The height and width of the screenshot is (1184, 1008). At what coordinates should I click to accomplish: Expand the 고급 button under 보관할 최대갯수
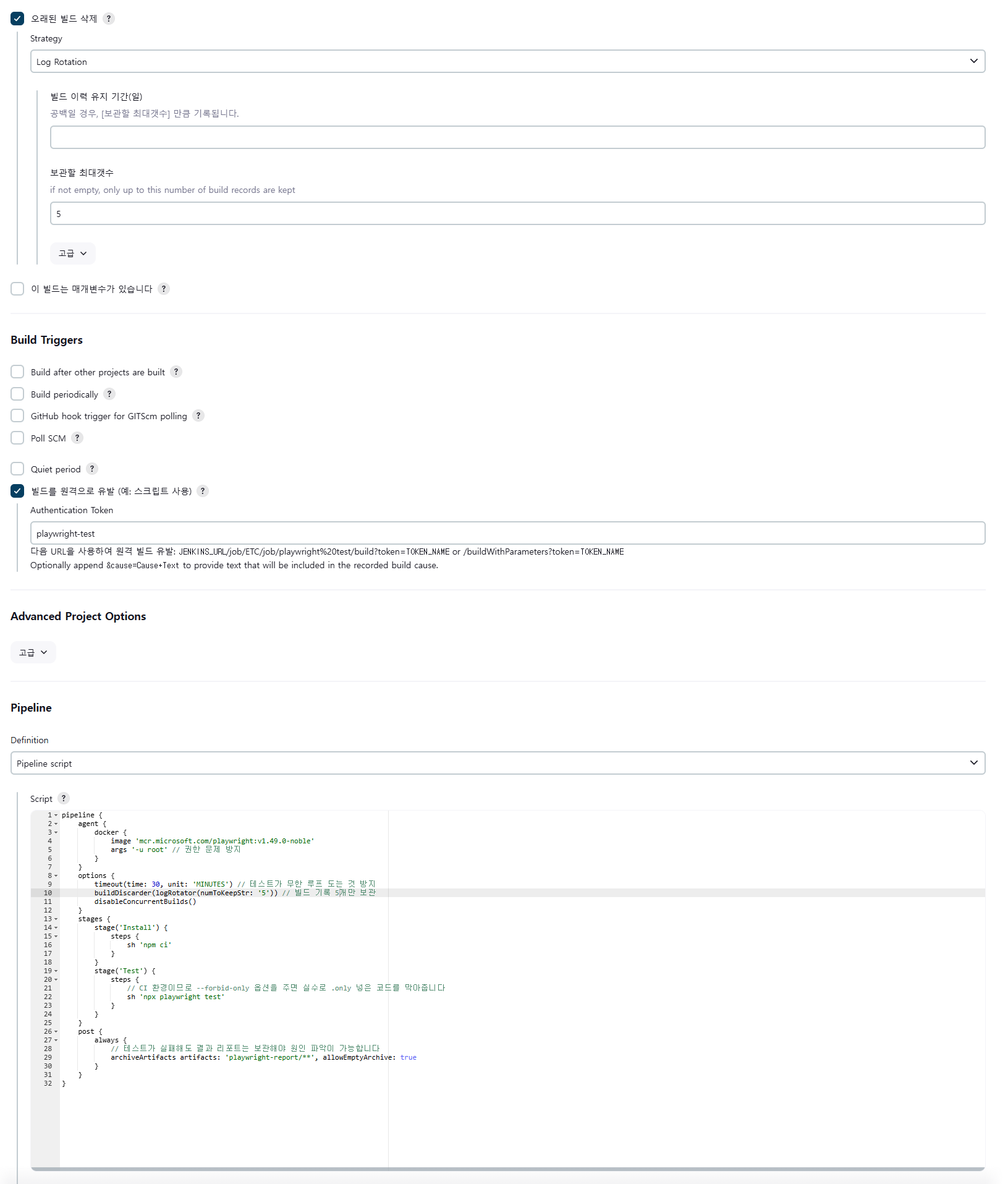[x=73, y=253]
